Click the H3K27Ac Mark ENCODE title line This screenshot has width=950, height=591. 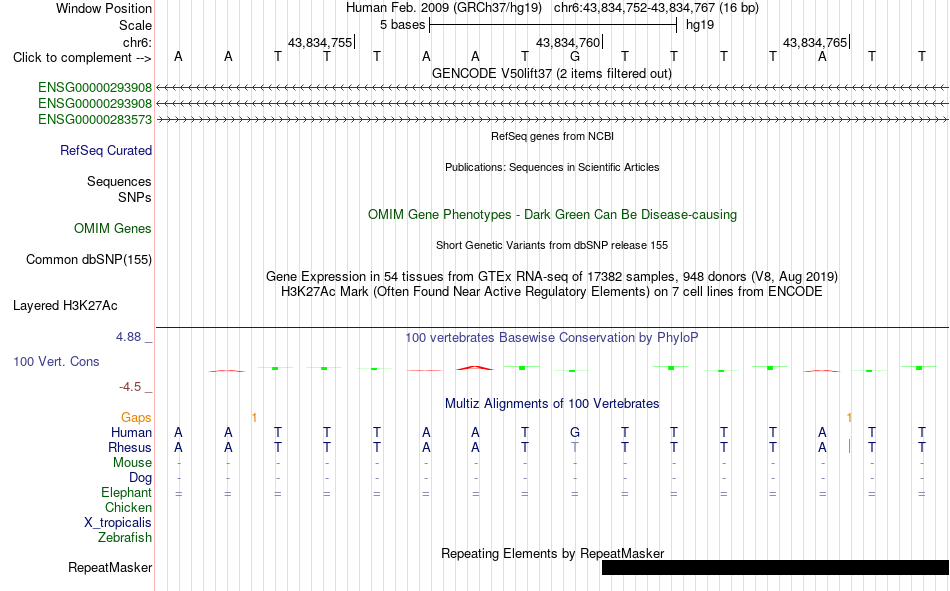point(552,292)
